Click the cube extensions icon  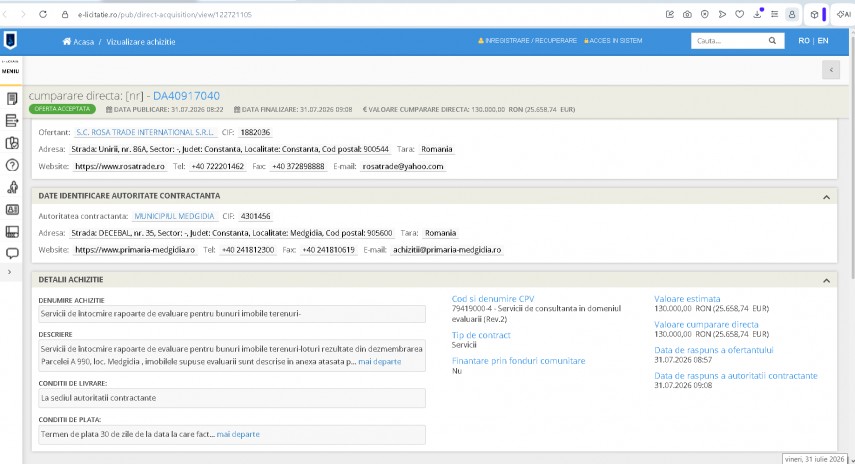point(814,15)
